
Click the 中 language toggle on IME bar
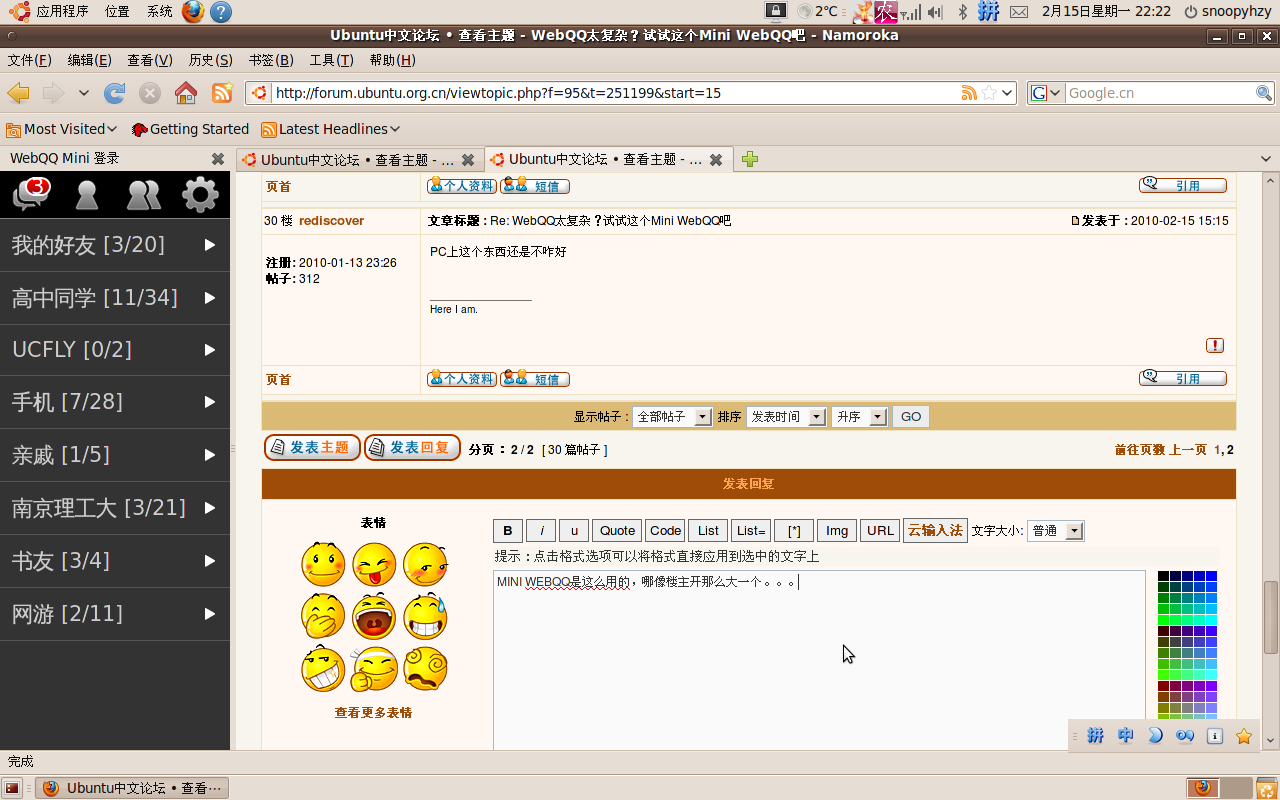(1125, 736)
